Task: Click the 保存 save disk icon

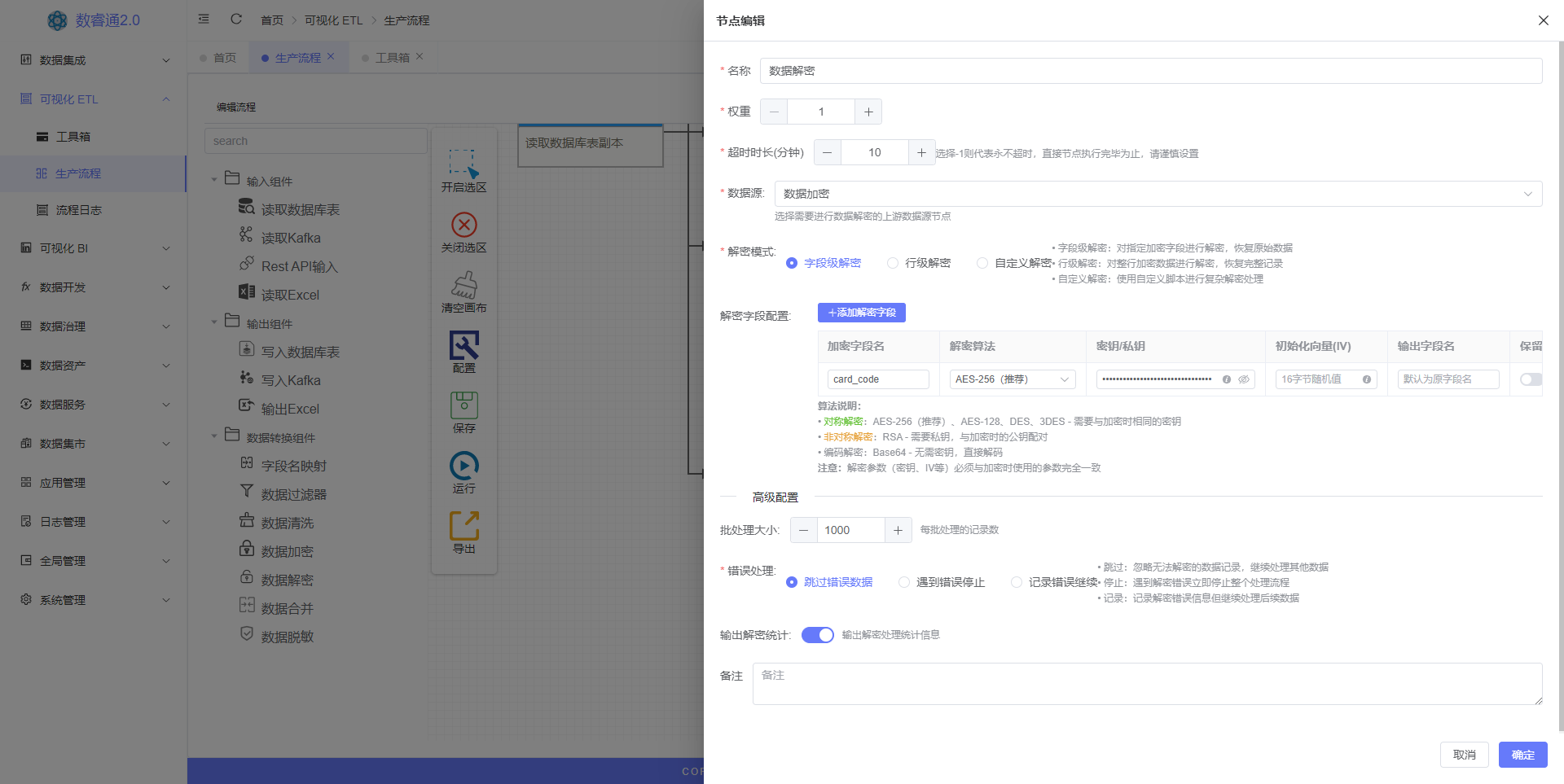Action: point(463,405)
